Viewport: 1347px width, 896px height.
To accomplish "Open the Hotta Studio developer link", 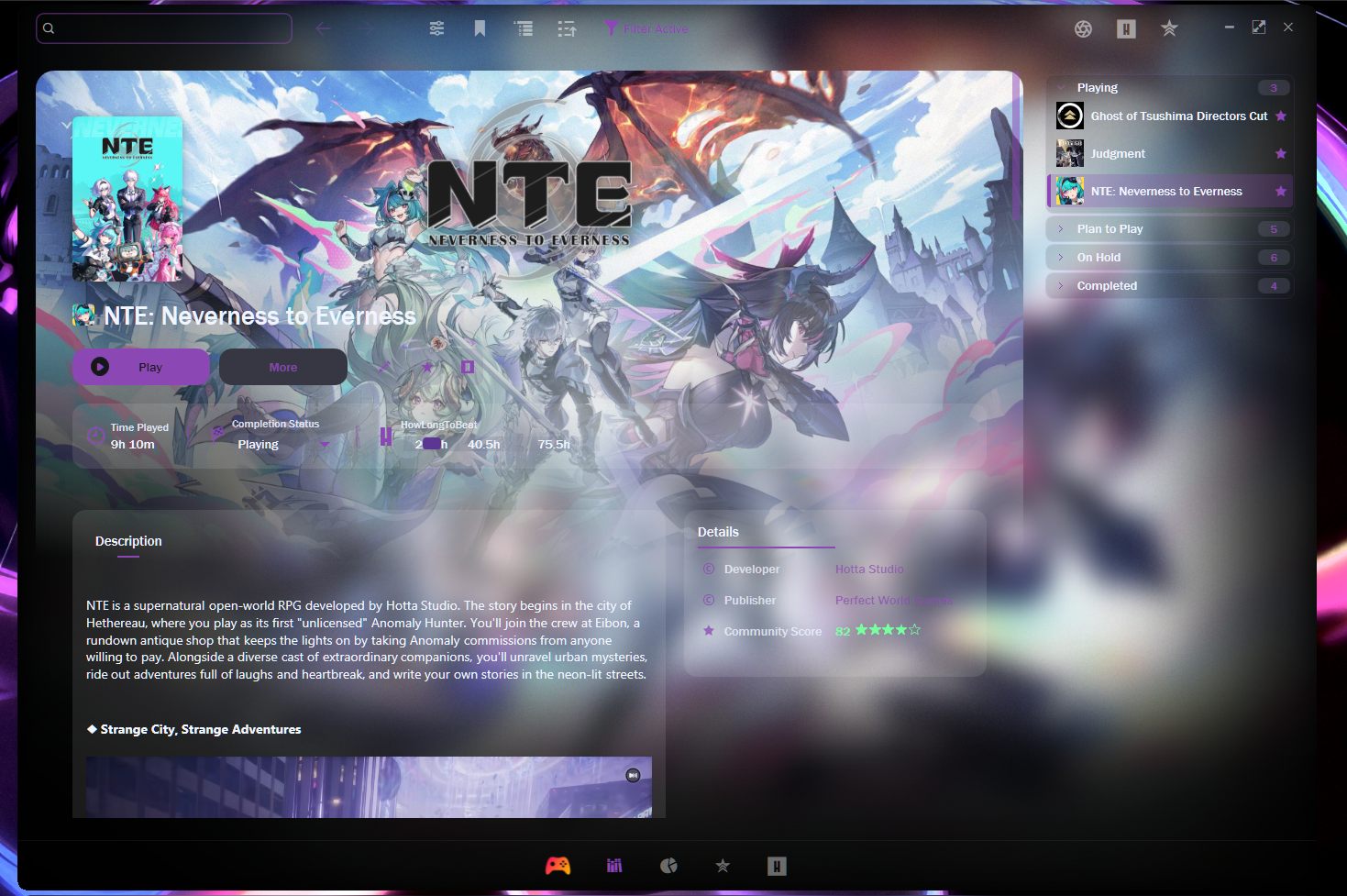I will coord(869,569).
